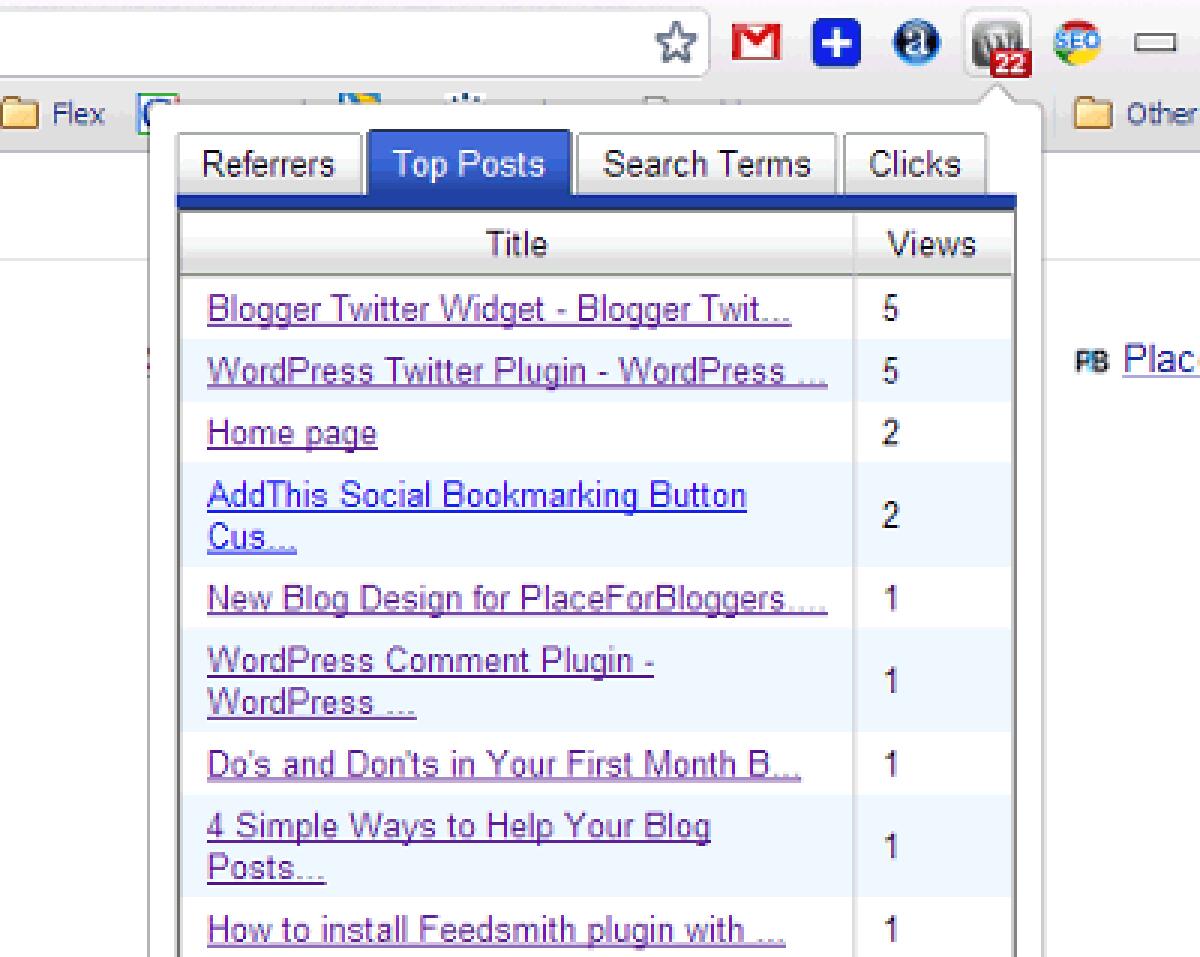Open the Home page link
This screenshot has width=1200, height=957.
292,434
